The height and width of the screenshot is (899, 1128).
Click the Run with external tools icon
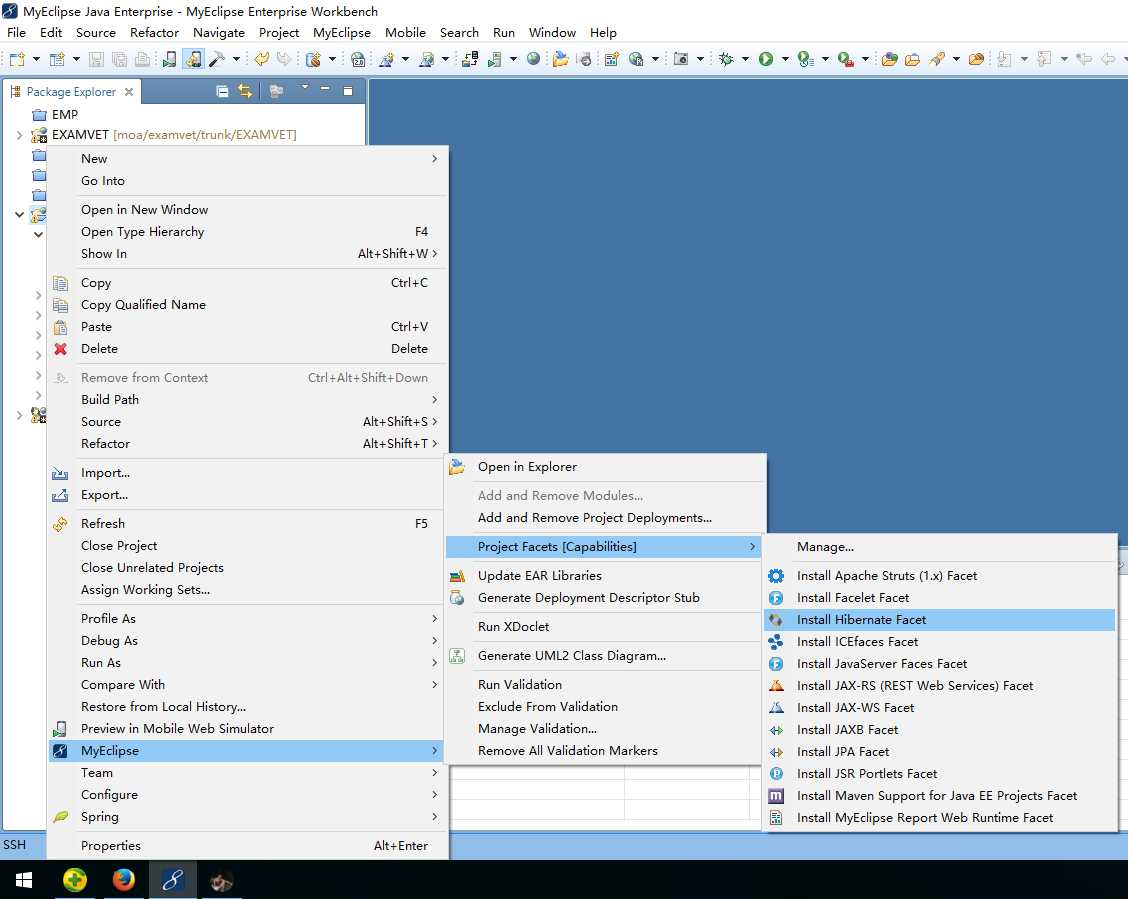click(x=845, y=59)
